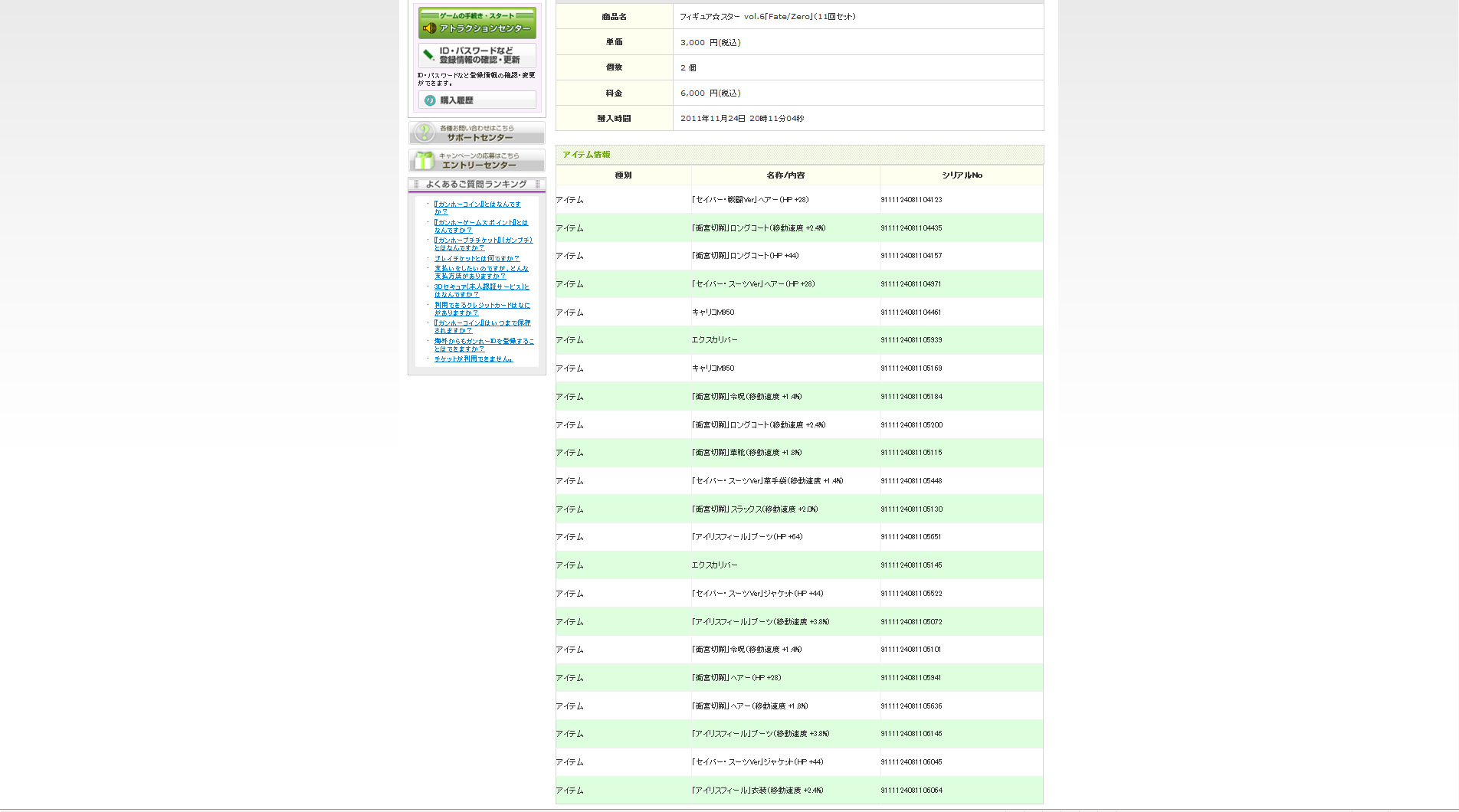Viewport: 1459px width, 812px height.
Task: Click the 商品名 row label
Action: coord(615,16)
